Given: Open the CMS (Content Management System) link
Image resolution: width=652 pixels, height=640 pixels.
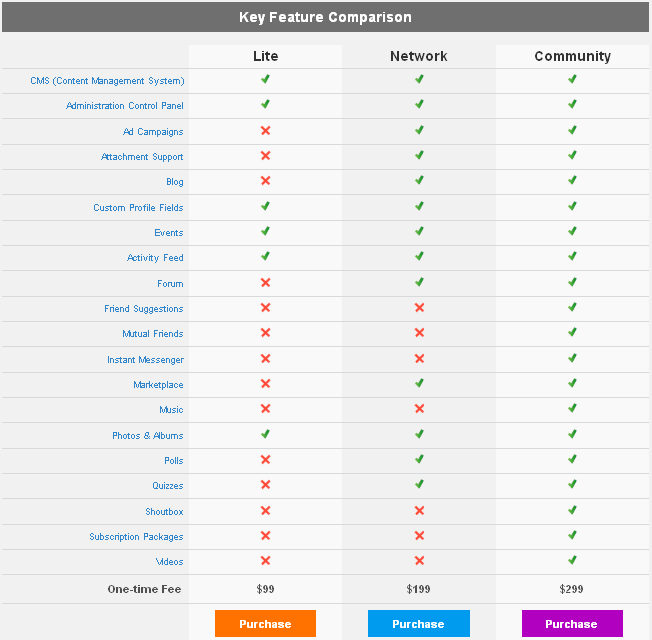Looking at the screenshot, I should click(107, 81).
